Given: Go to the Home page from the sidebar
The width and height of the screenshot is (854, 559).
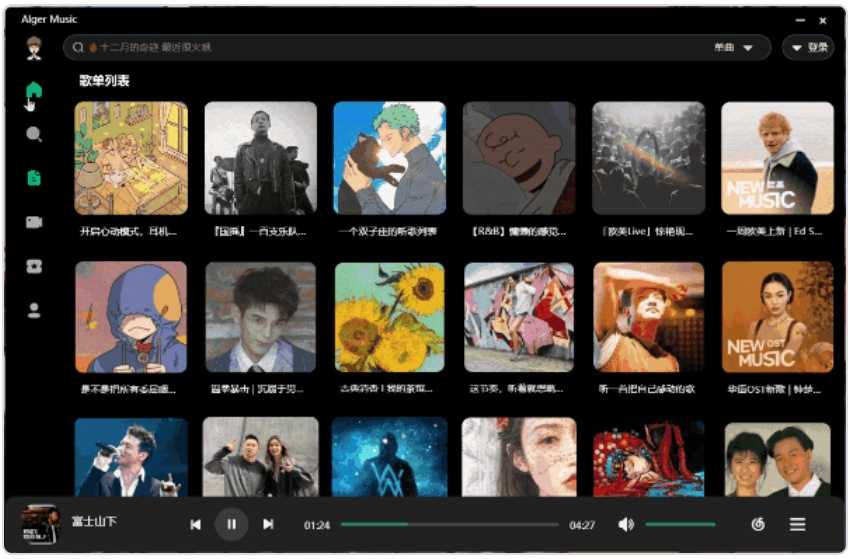Looking at the screenshot, I should (34, 89).
